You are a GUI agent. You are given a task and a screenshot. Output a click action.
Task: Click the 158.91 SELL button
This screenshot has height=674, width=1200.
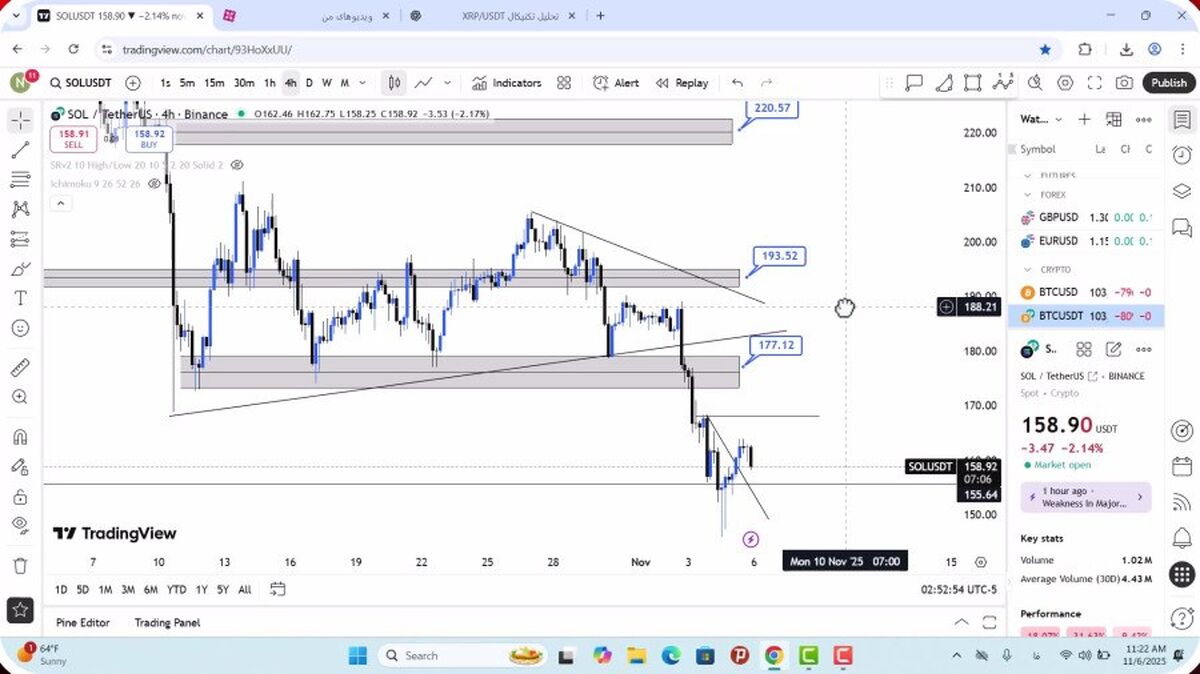[74, 139]
